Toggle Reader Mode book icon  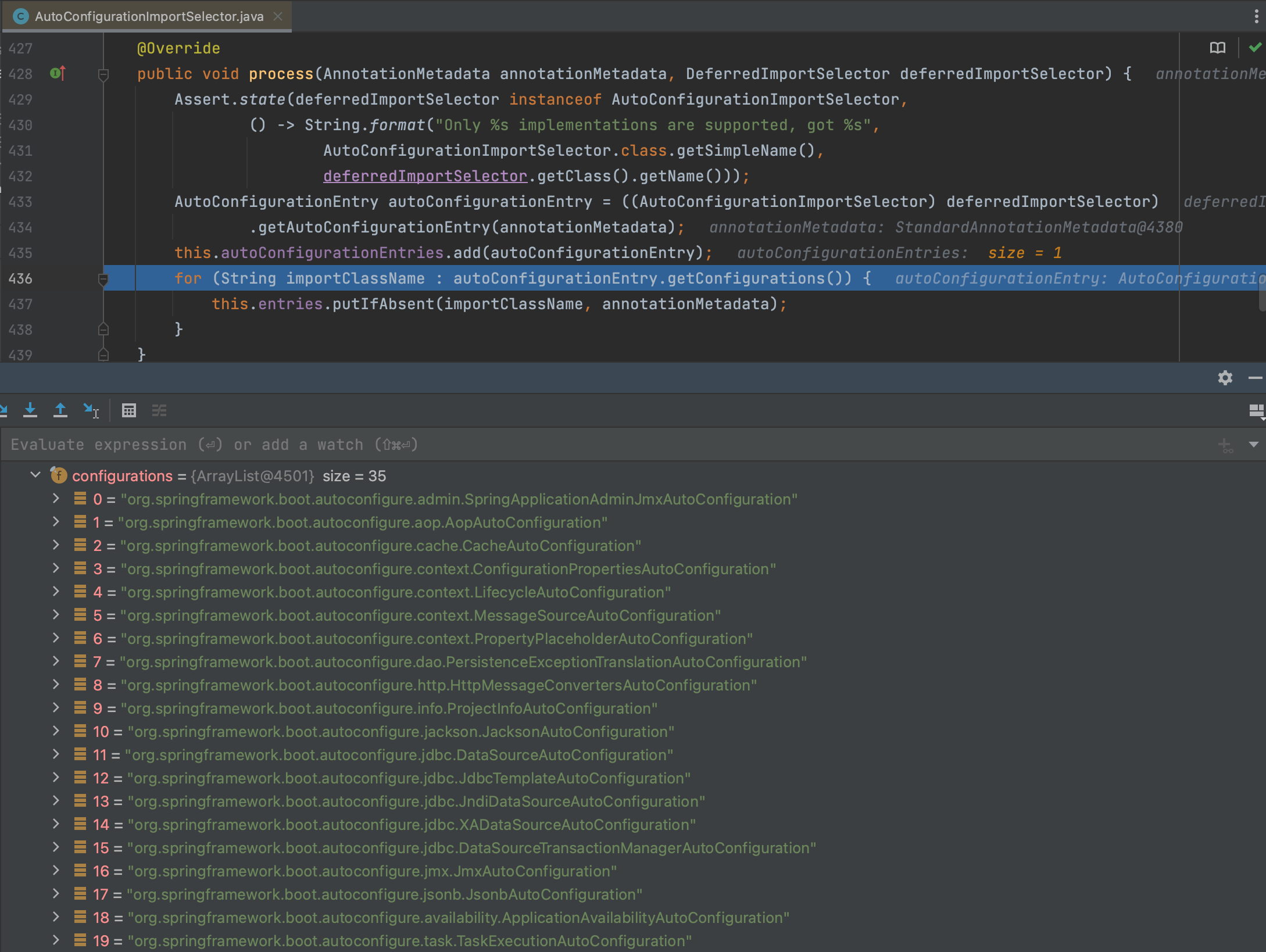coord(1217,48)
